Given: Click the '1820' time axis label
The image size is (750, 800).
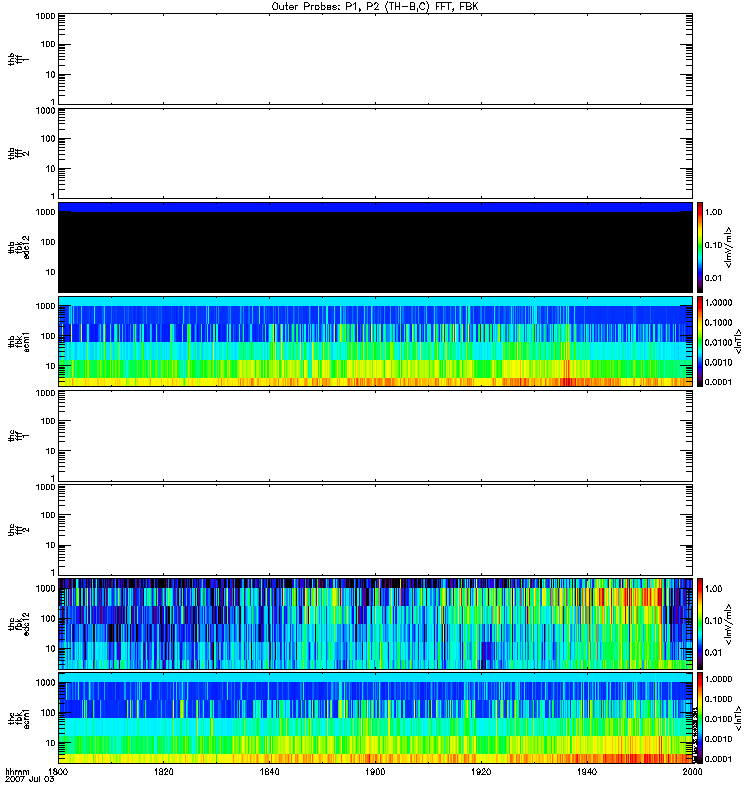Looking at the screenshot, I should click(x=164, y=771).
